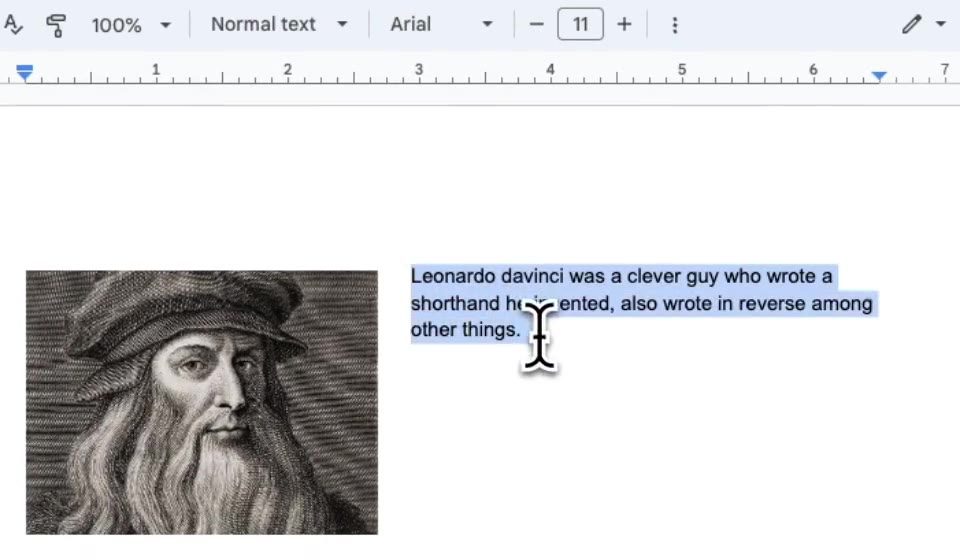Screen dimensions: 960x560
Task: Open the 100% zoom dropdown
Action: pos(131,25)
